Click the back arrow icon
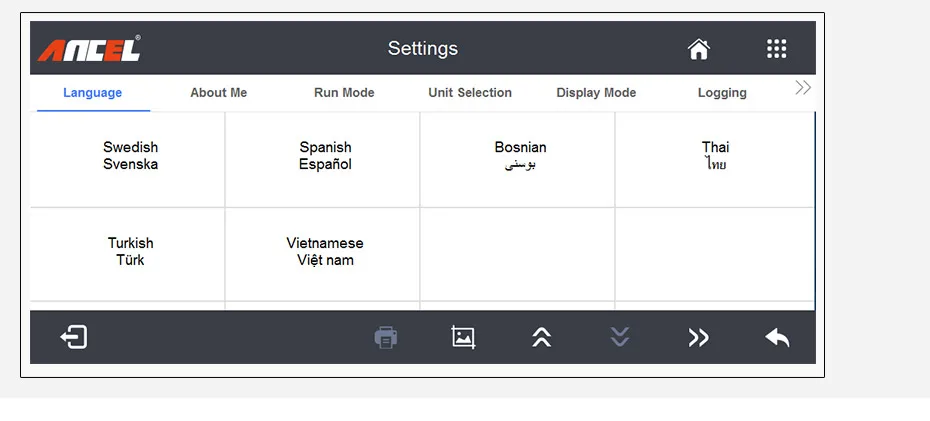Viewport: 930px width, 421px height. pyautogui.click(x=777, y=337)
